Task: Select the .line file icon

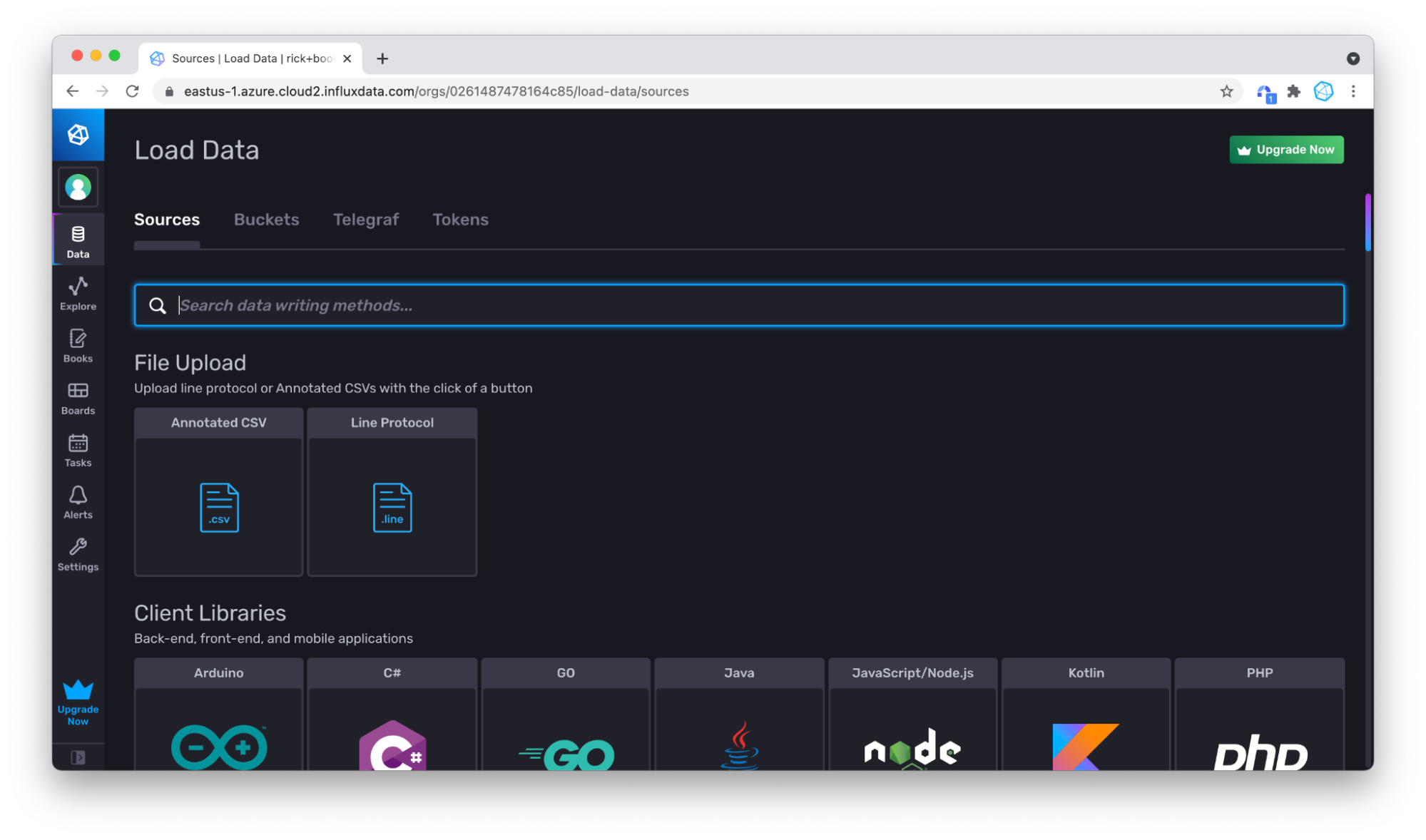Action: click(392, 507)
